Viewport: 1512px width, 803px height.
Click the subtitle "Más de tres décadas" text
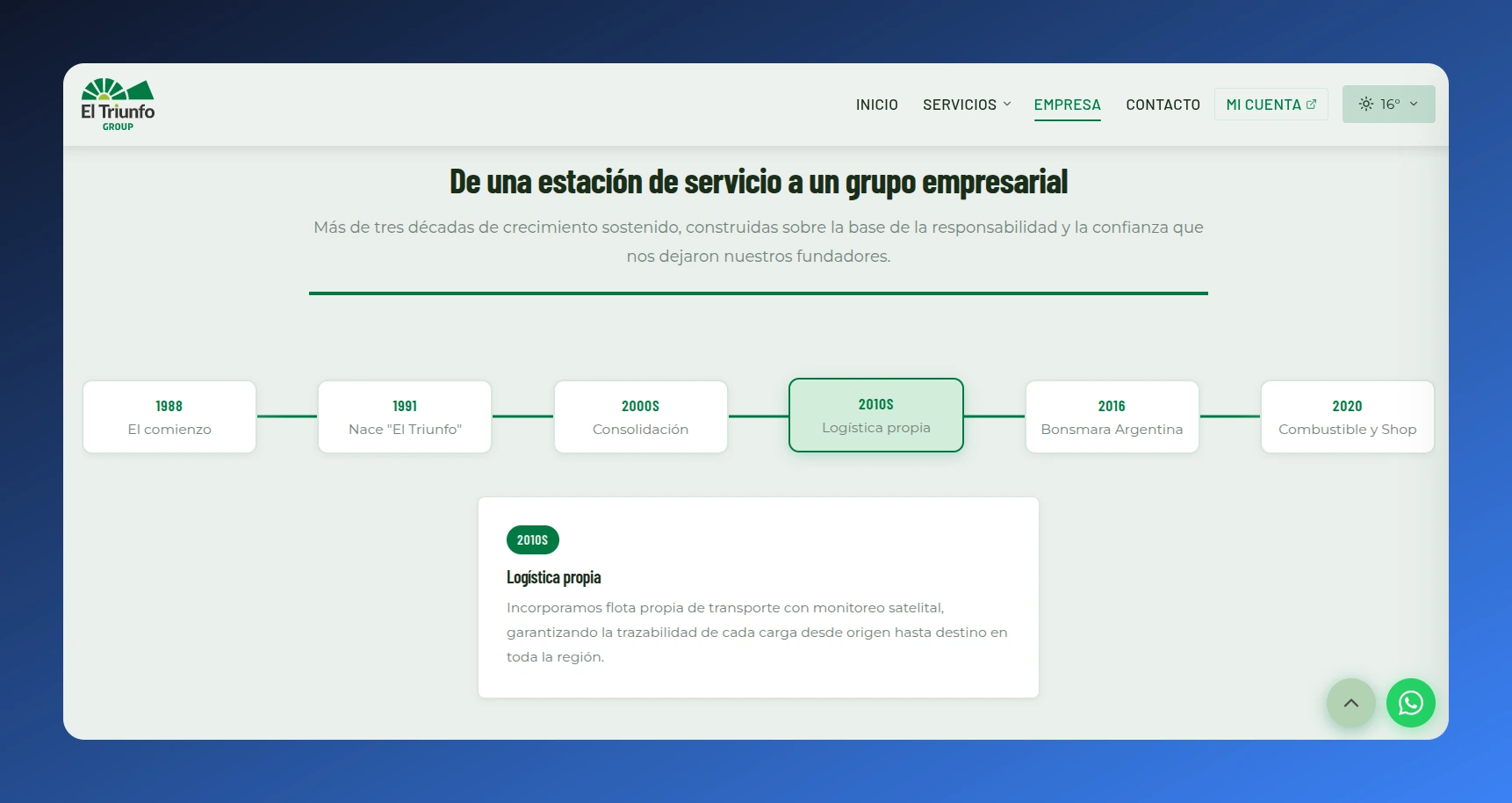click(759, 242)
